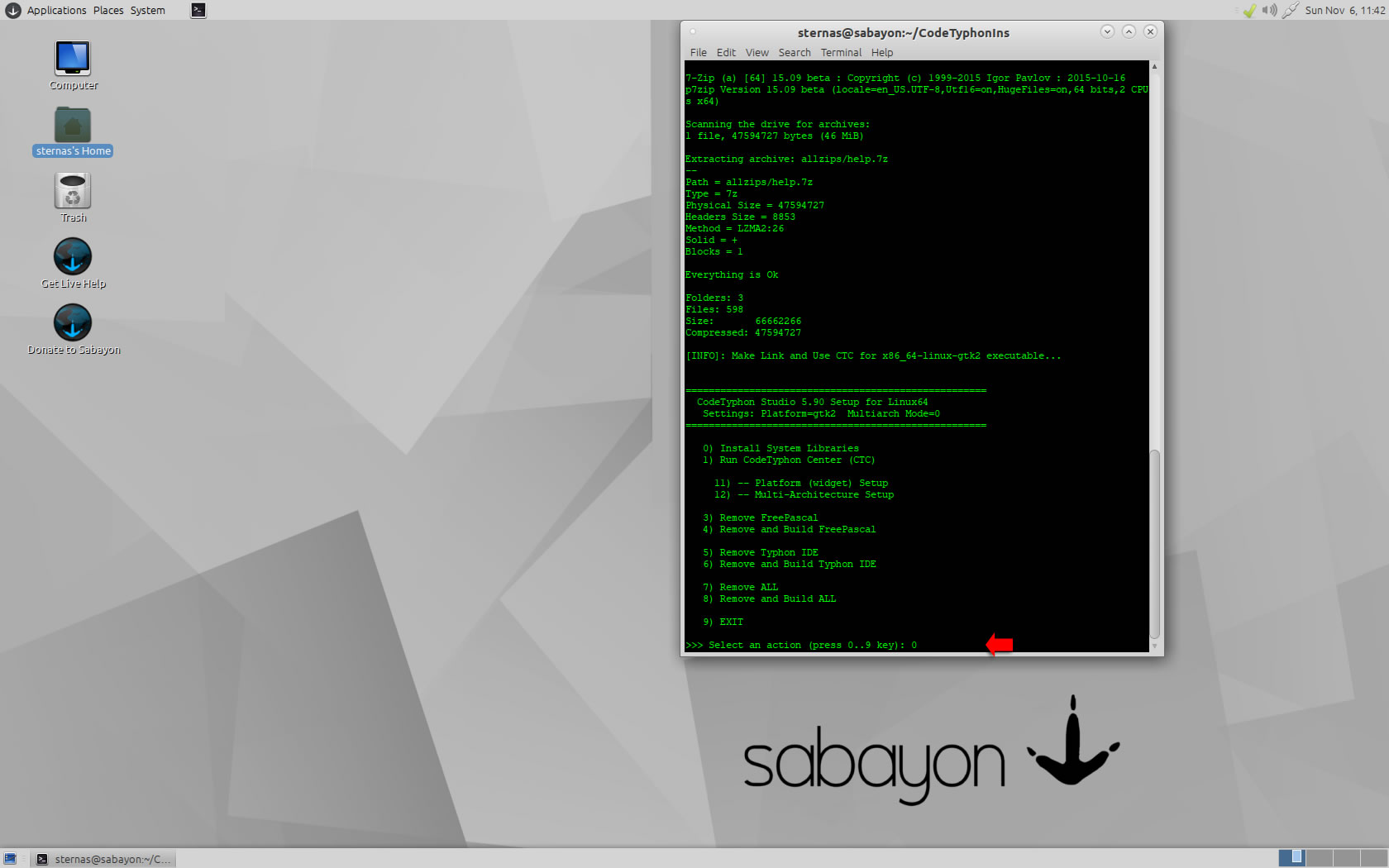Open the terminal File menu
Image resolution: width=1389 pixels, height=868 pixels.
point(699,52)
